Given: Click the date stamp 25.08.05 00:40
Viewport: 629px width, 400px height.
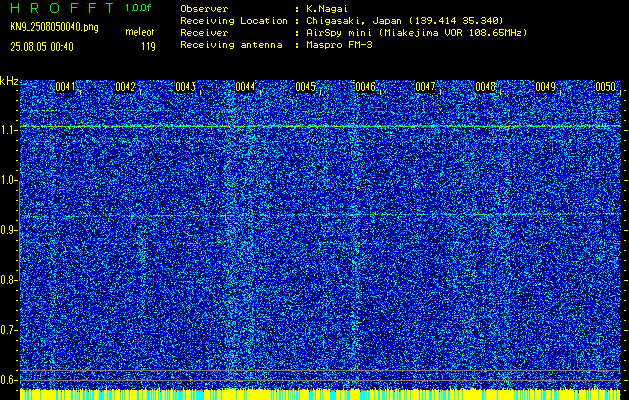Looking at the screenshot, I should (x=42, y=47).
